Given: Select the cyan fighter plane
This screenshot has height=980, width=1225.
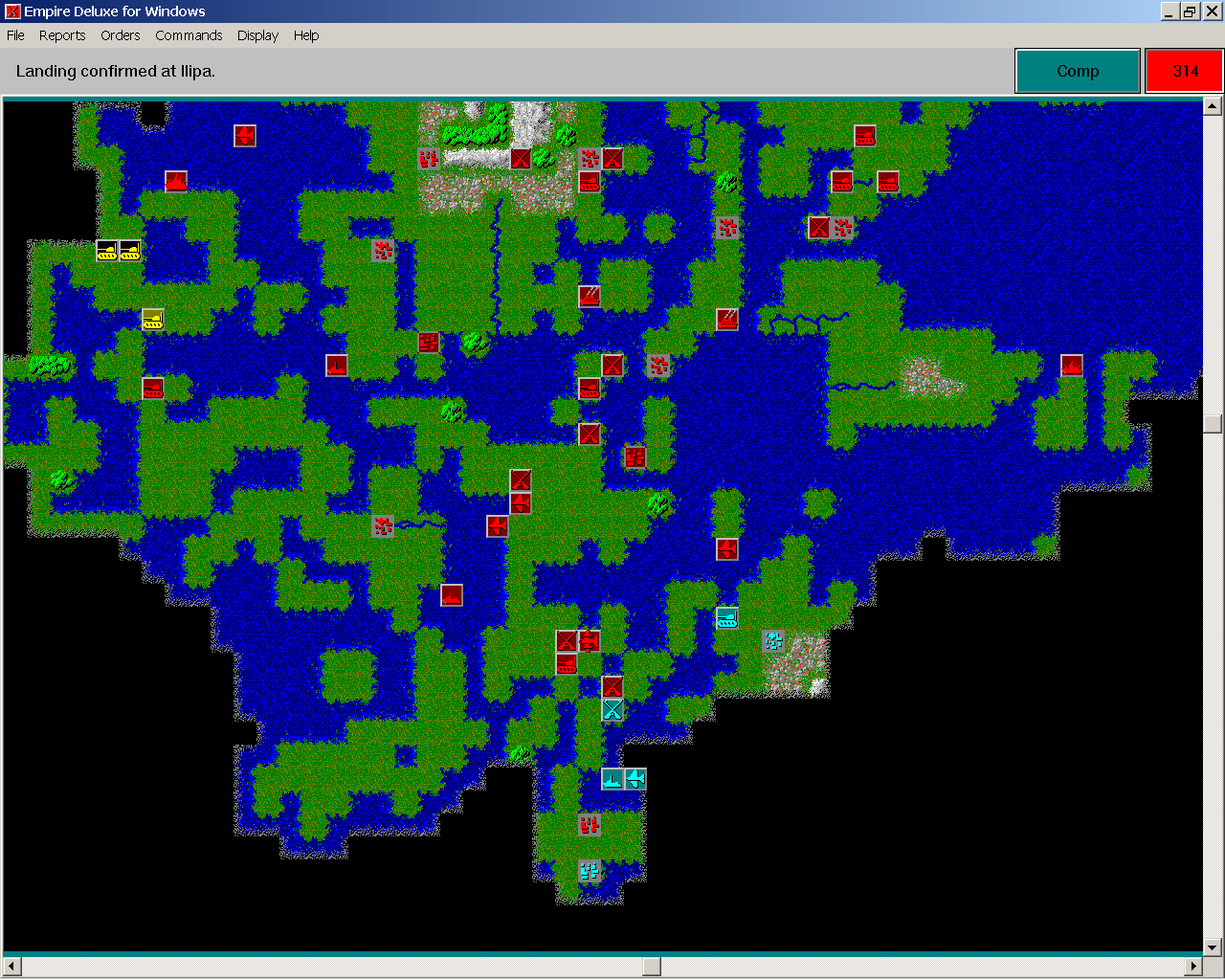Looking at the screenshot, I should click(635, 779).
